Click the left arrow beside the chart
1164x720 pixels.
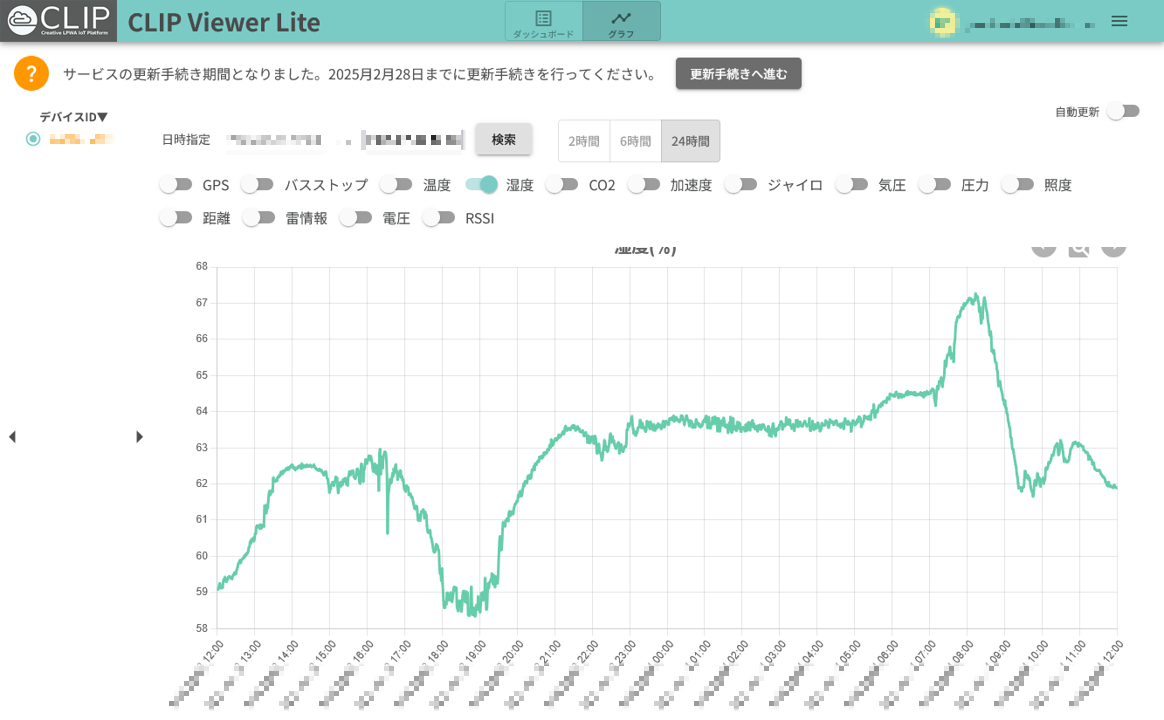pyautogui.click(x=12, y=437)
